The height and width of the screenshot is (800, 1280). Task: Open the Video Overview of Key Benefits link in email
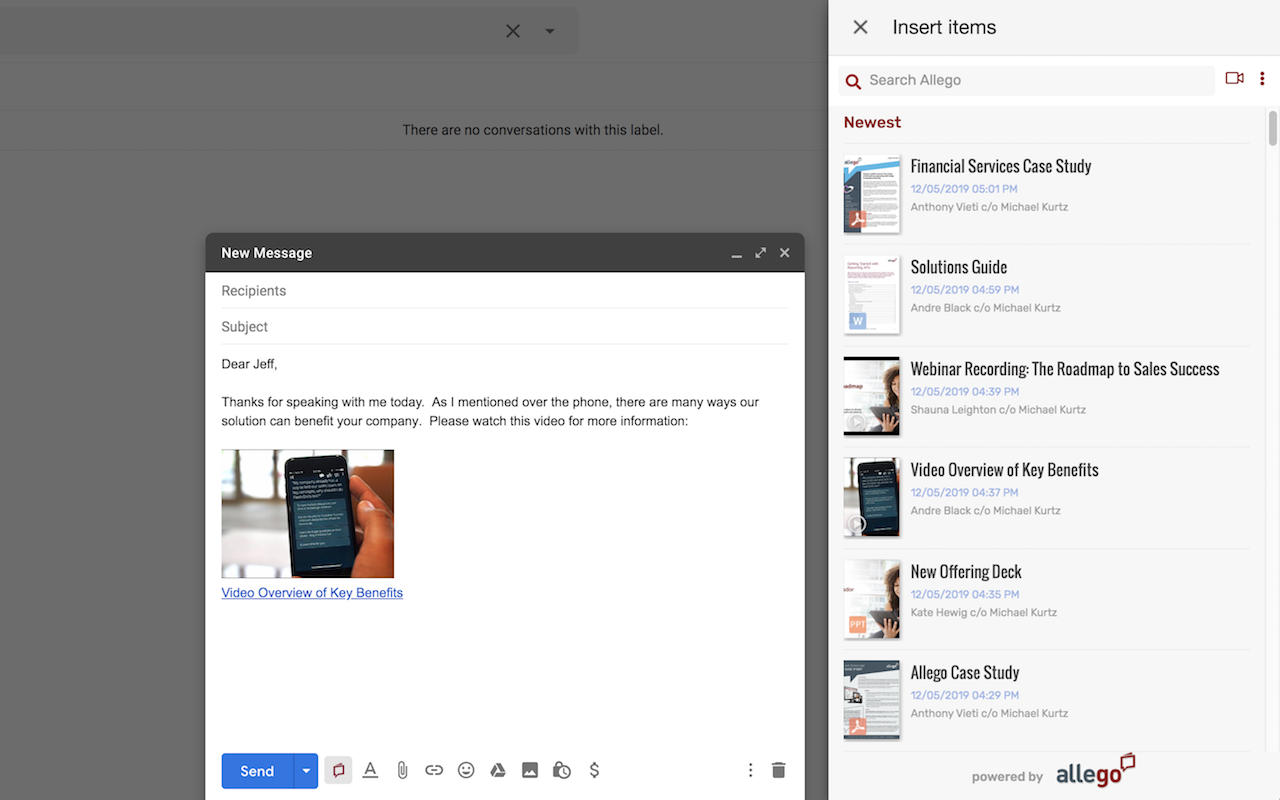click(312, 593)
